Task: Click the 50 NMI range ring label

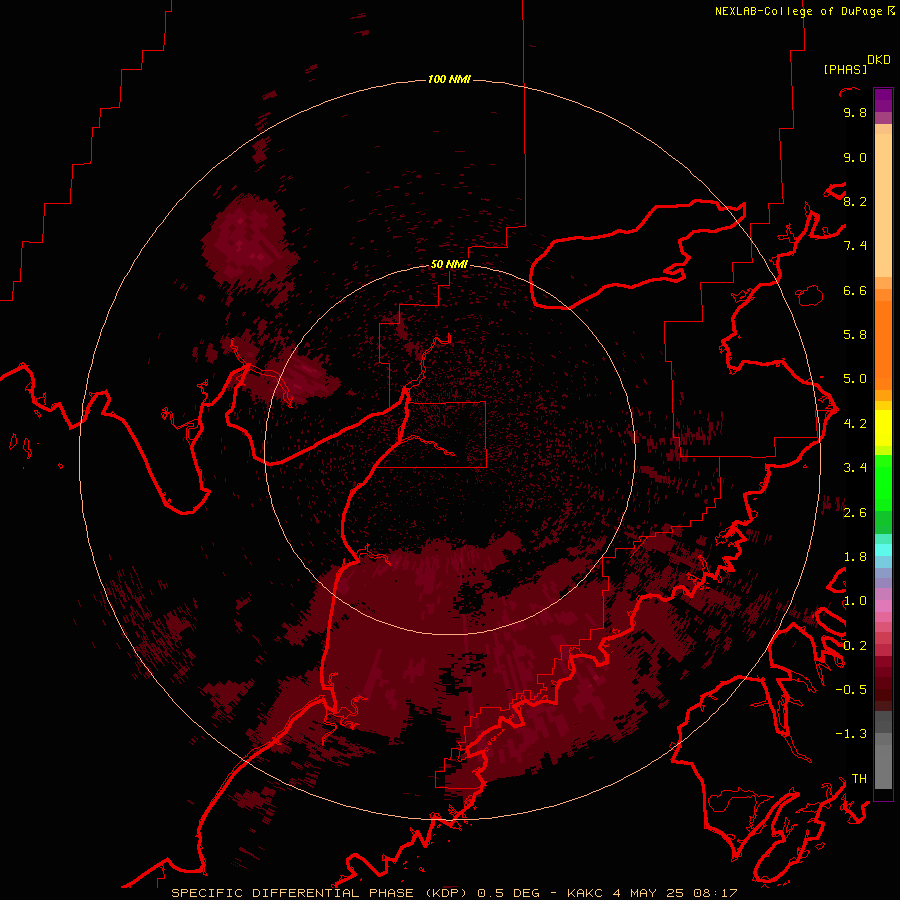Action: [449, 264]
